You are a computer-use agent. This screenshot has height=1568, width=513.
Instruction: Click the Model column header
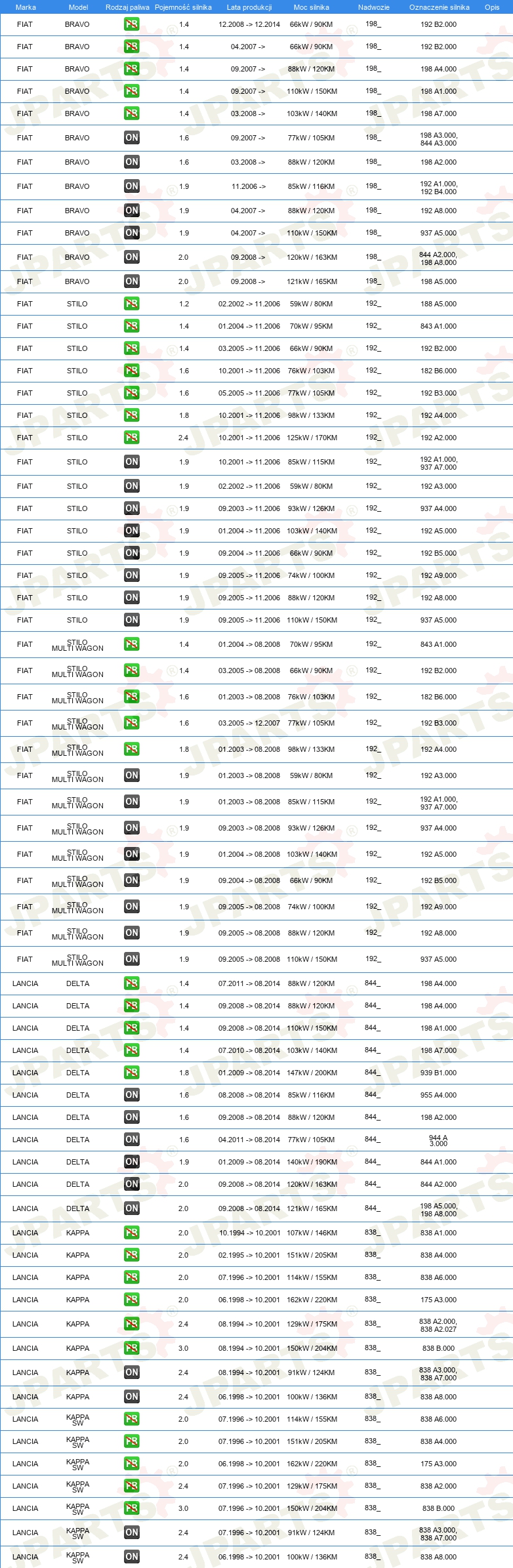point(78,7)
